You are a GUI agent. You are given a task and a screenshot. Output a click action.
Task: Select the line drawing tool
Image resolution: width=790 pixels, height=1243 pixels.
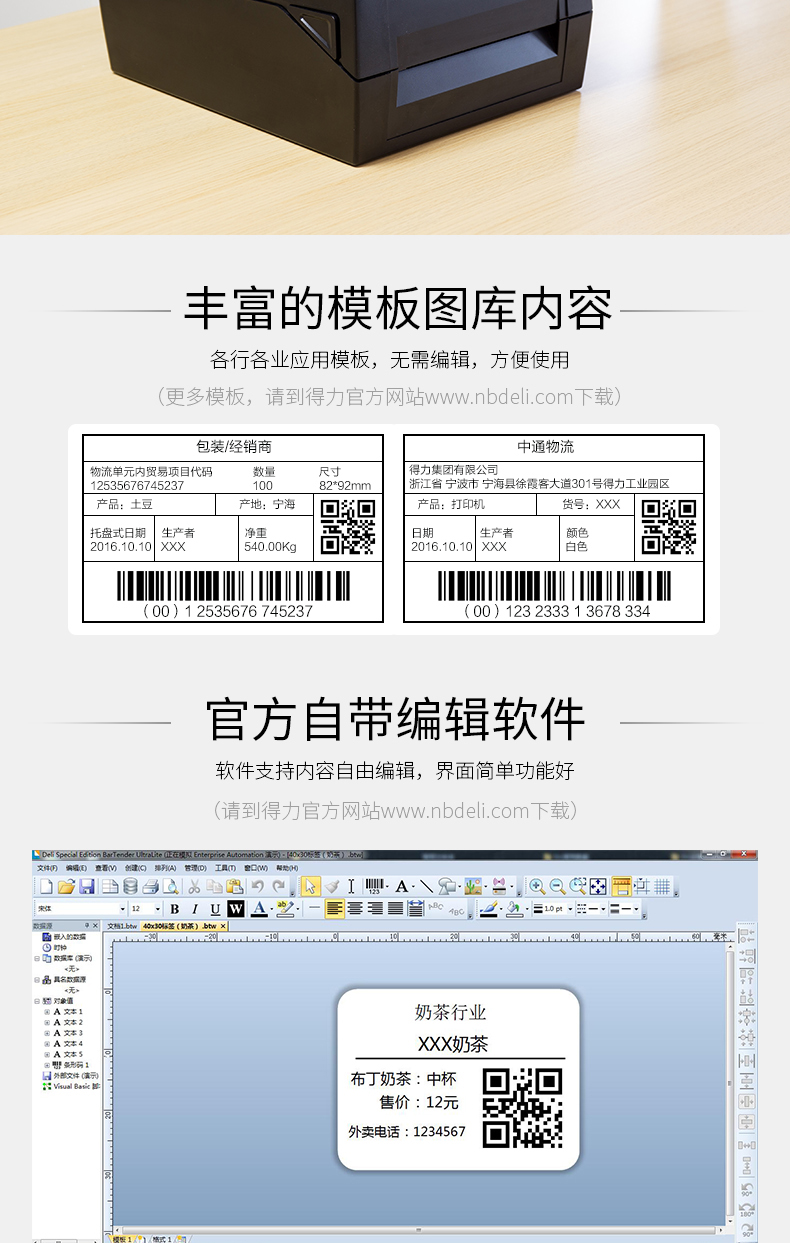tap(427, 886)
